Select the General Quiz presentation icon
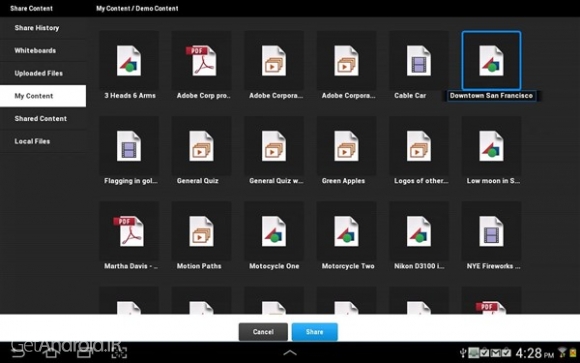The image size is (580, 363). [x=201, y=146]
